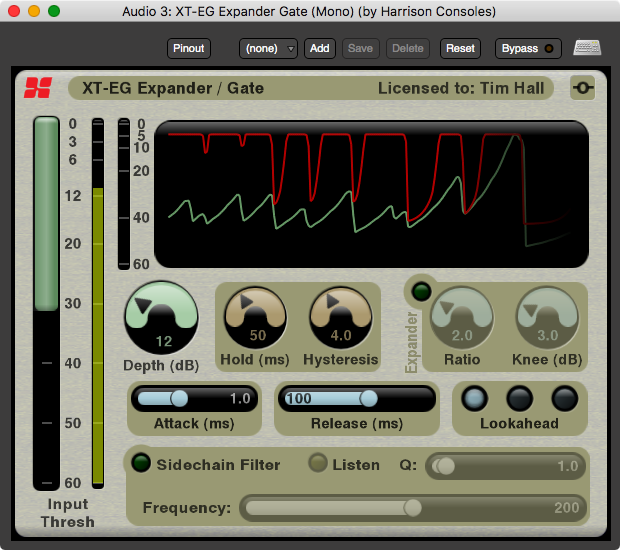Screen dimensions: 620x550
Task: Click the Depth value 12
Action: click(163, 341)
